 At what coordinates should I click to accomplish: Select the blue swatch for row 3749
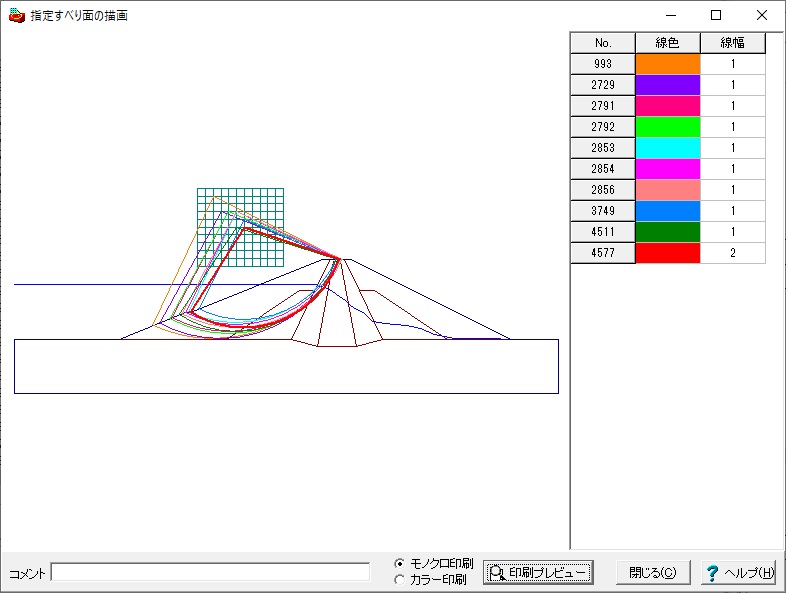tap(668, 211)
